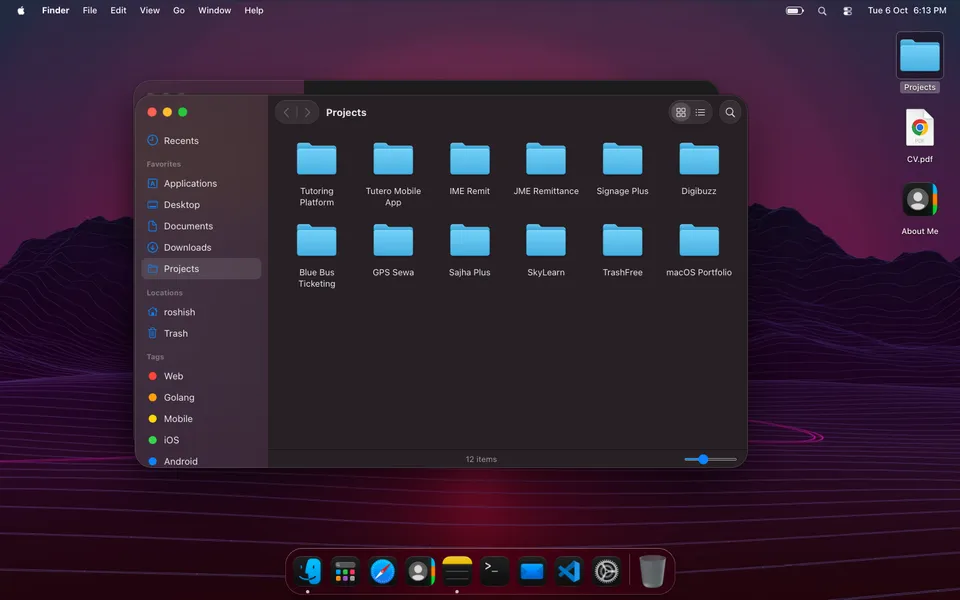Open the File menu
The height and width of the screenshot is (600, 960).
(x=90, y=10)
